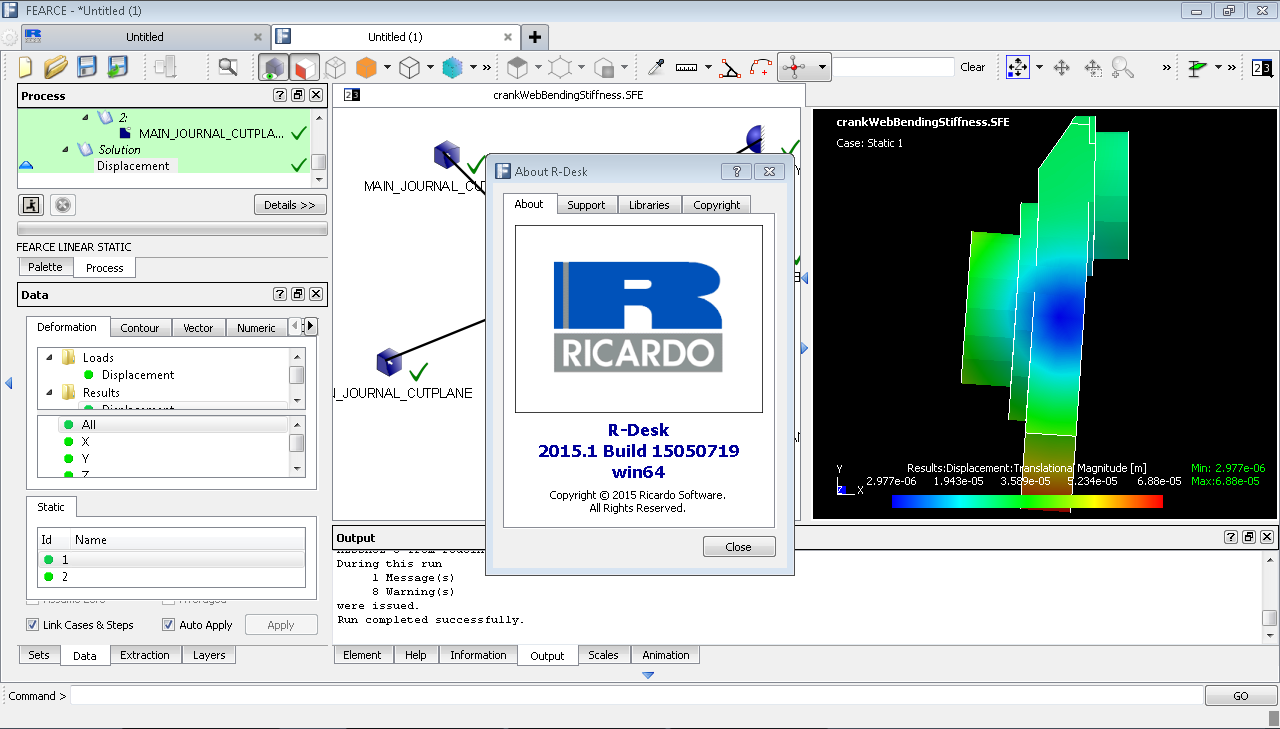Switch to Support tab in About dialog
This screenshot has width=1280, height=729.
[x=586, y=204]
